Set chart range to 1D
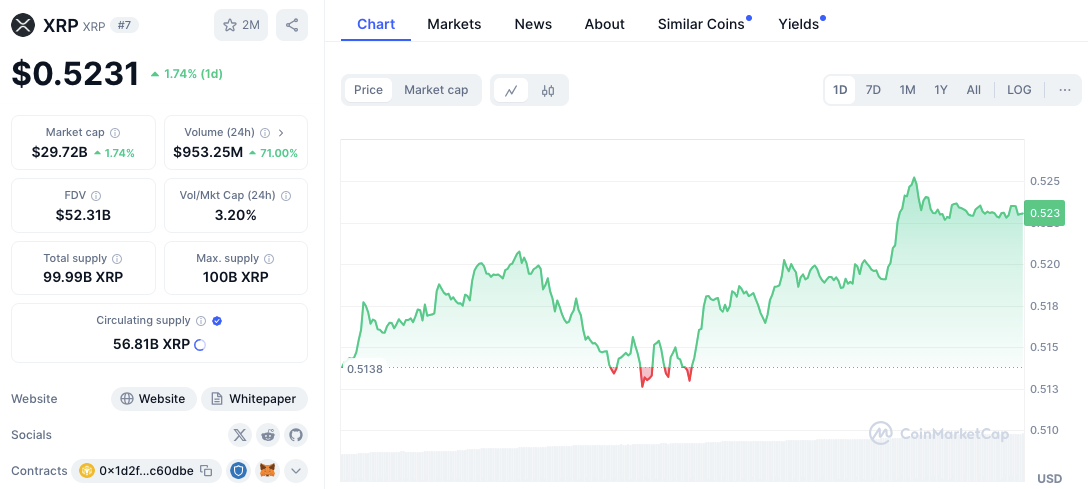The image size is (1088, 489). pyautogui.click(x=840, y=90)
